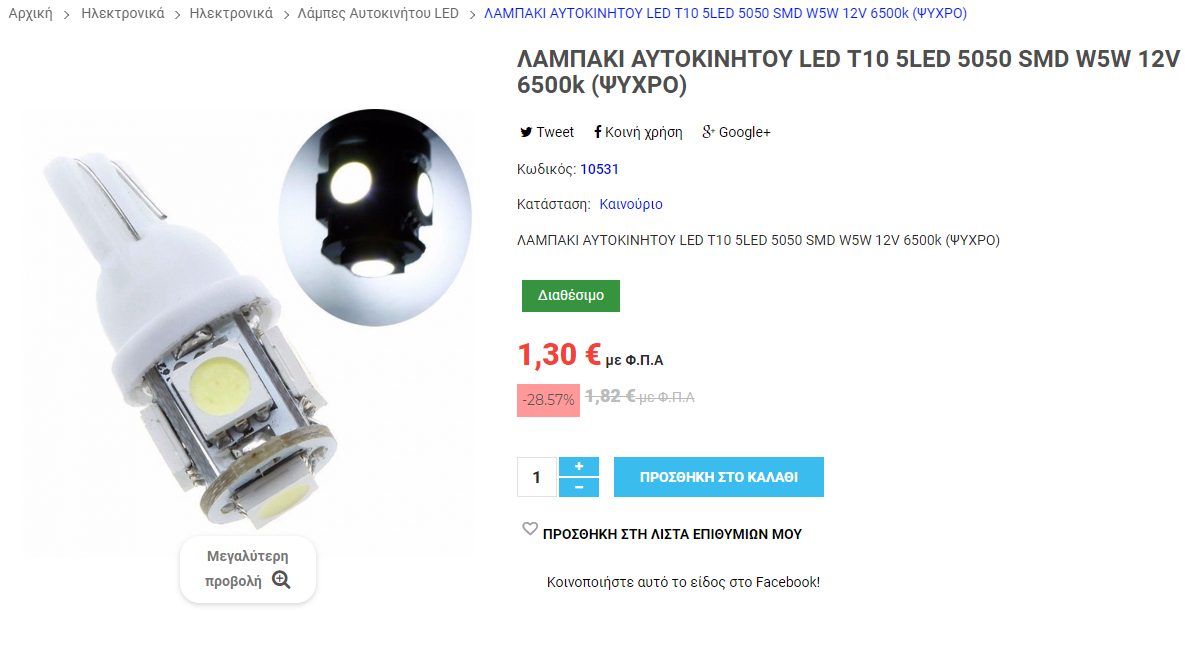Increase quantity with the plus button
Viewport: 1185px width, 651px height.
pos(579,467)
